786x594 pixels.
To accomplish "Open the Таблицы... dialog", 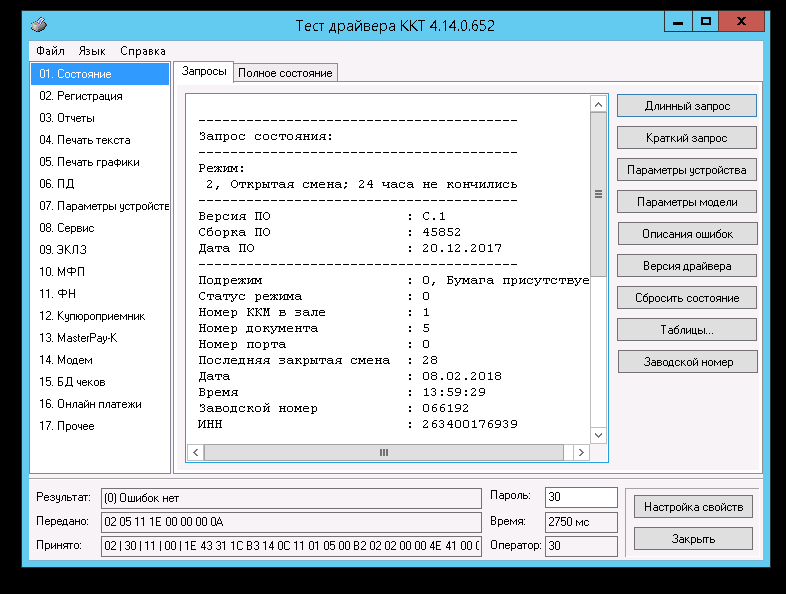I will coord(687,330).
